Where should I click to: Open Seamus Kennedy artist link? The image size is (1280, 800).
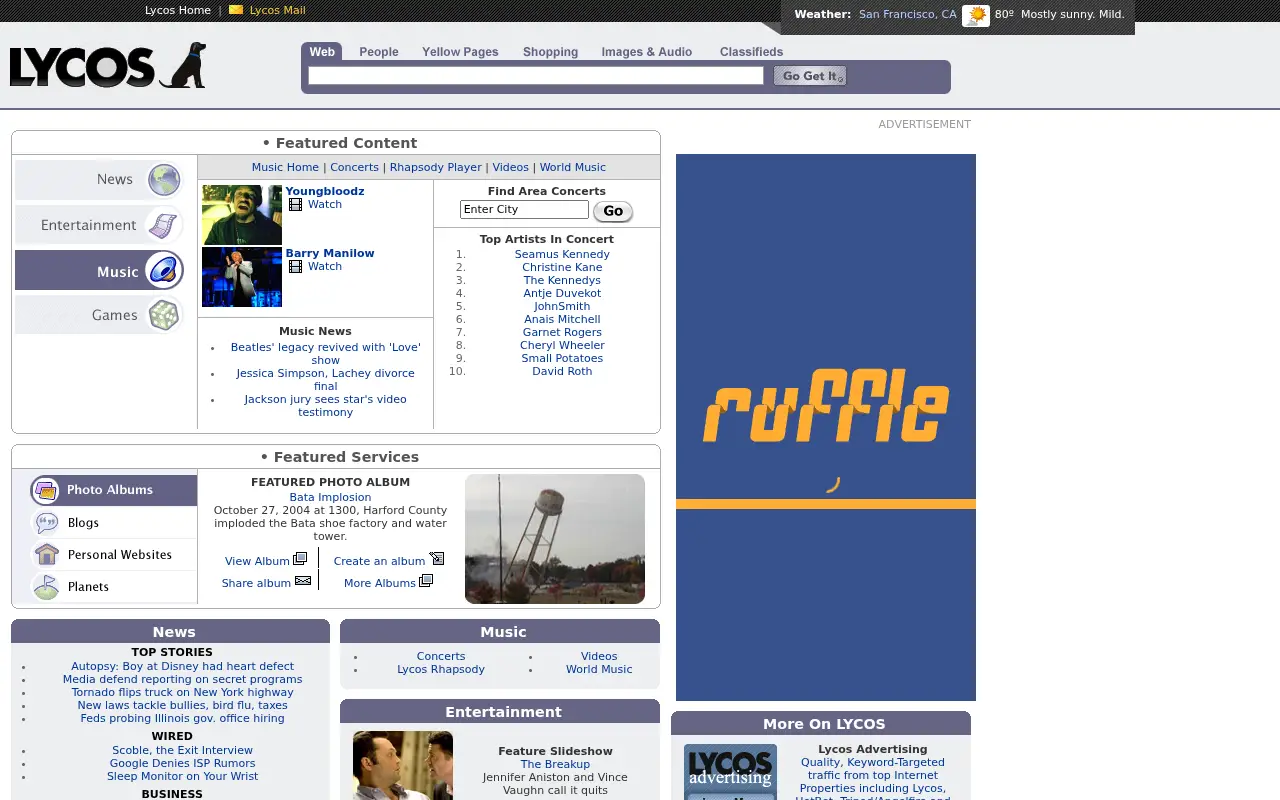562,254
